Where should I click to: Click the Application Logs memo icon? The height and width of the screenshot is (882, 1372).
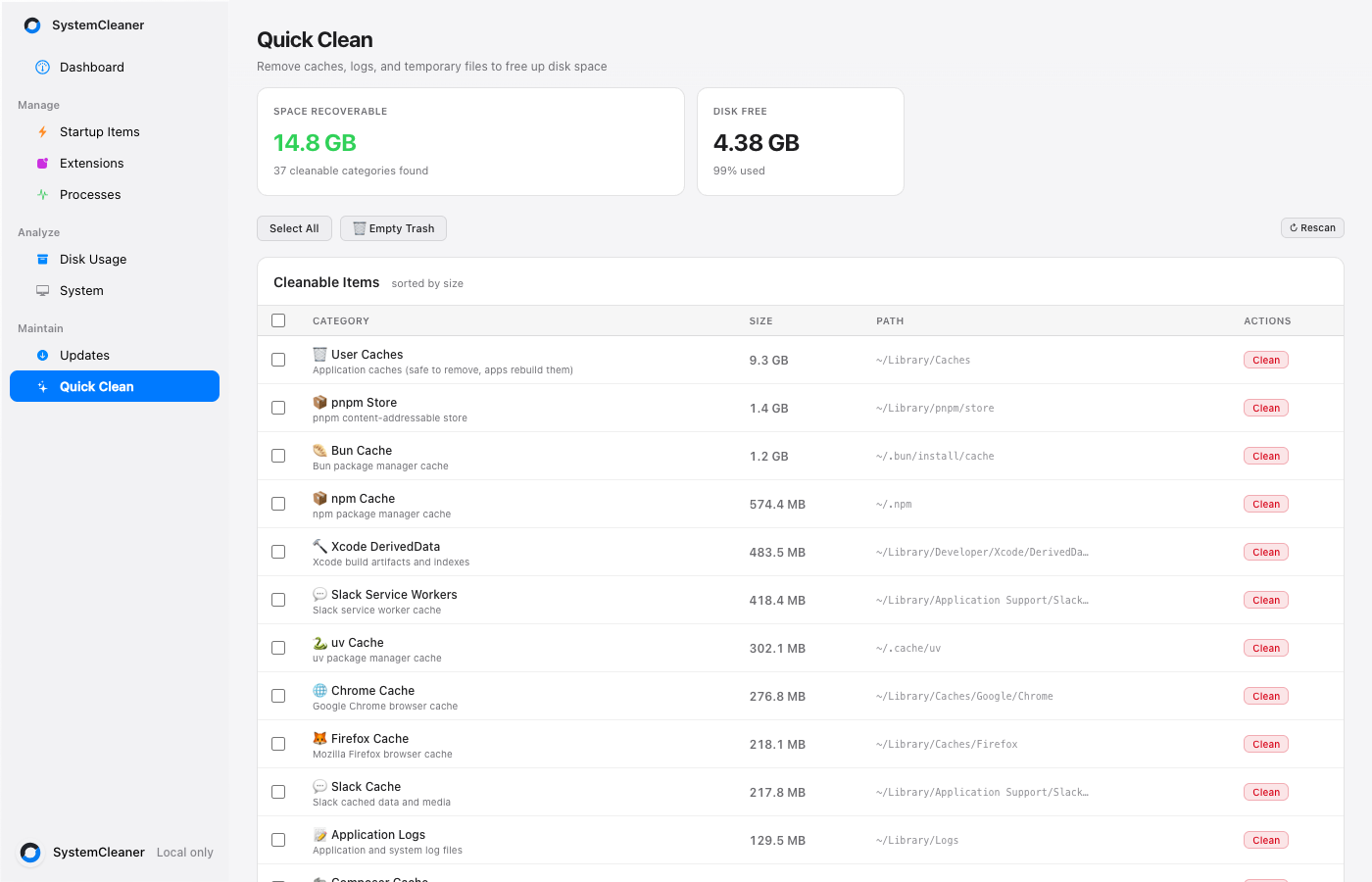(x=319, y=834)
